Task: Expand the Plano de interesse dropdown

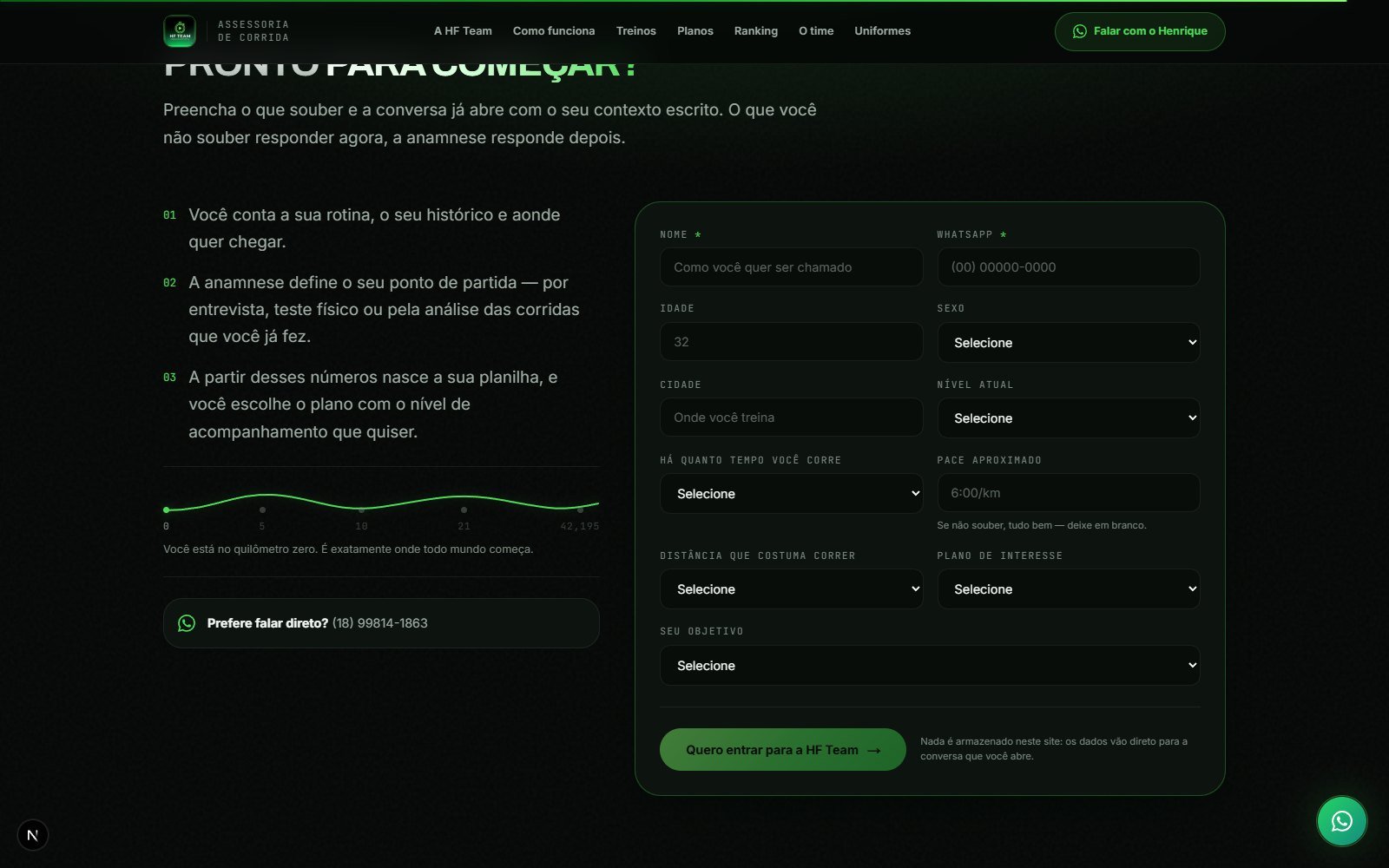Action: tap(1069, 589)
